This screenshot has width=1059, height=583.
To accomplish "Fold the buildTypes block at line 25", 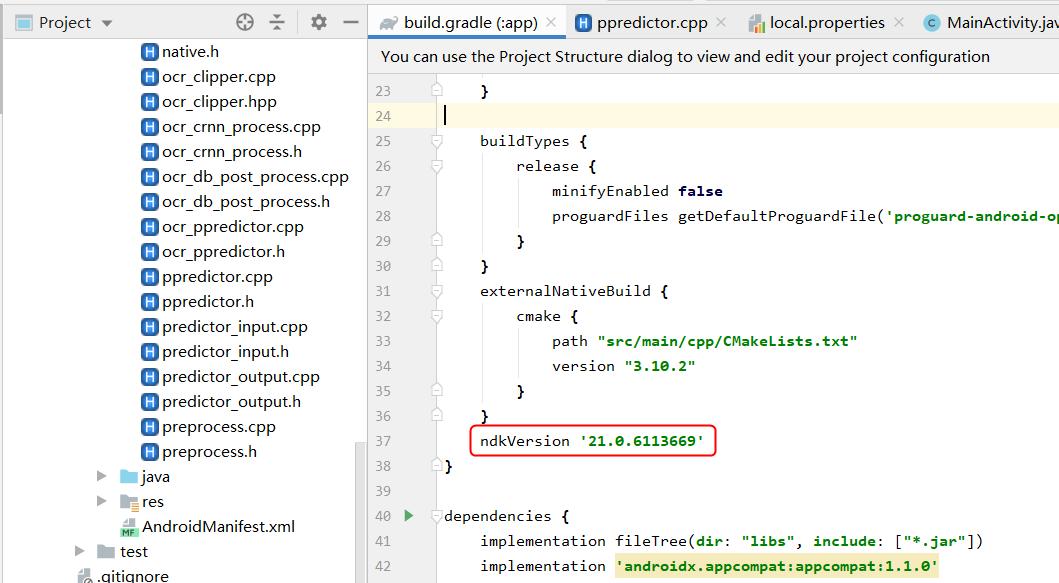I will (437, 141).
